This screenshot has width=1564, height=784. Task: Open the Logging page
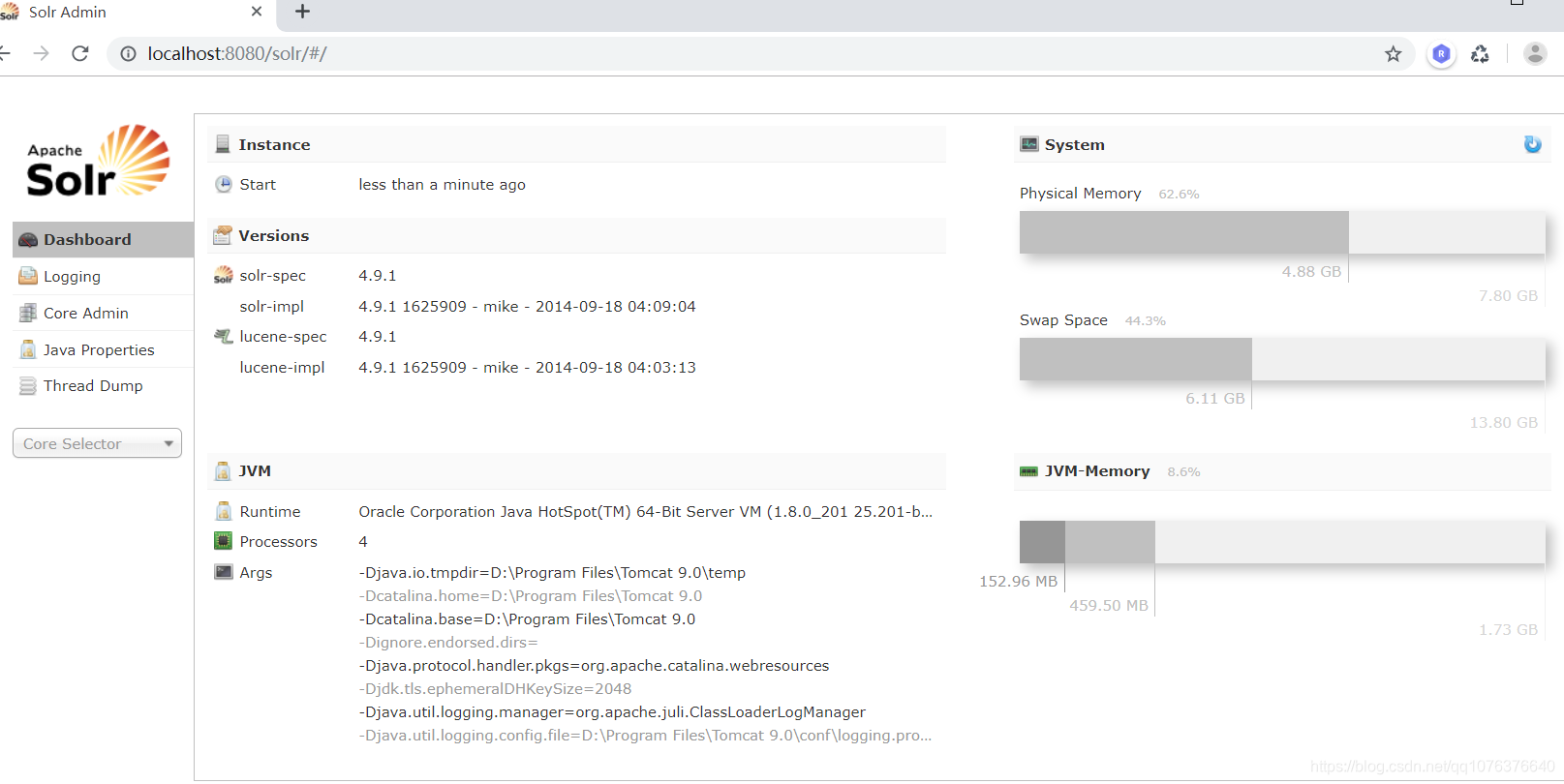(x=103, y=276)
